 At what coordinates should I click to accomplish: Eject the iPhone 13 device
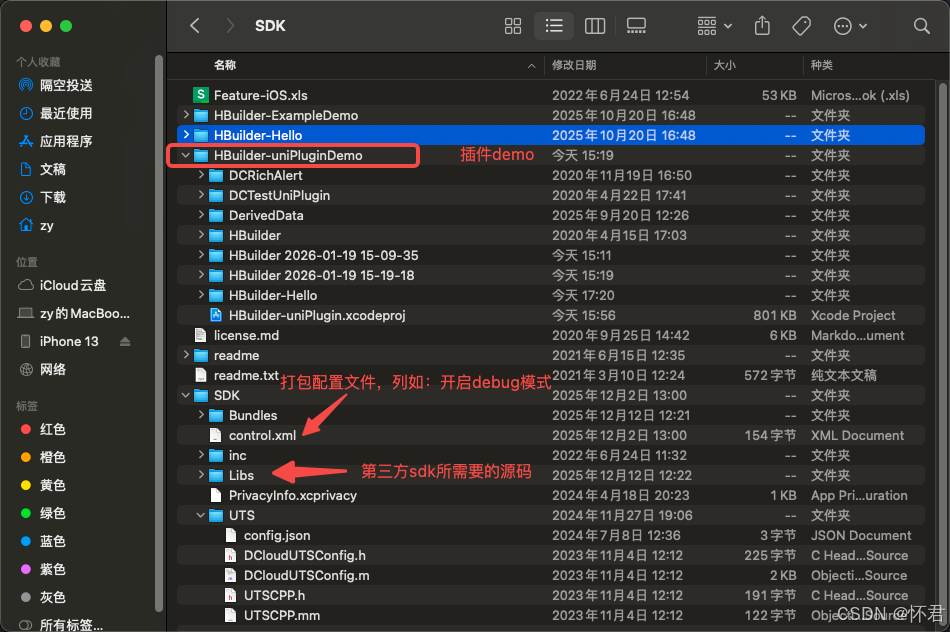point(125,341)
